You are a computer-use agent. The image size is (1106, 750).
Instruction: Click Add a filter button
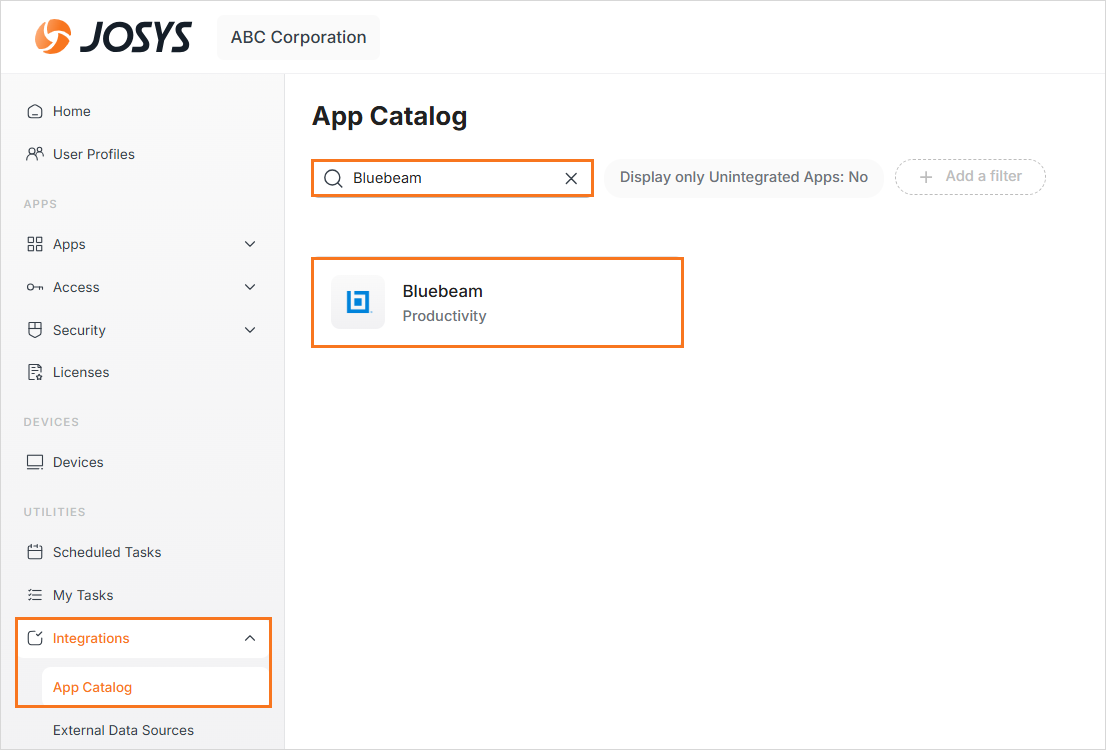970,177
